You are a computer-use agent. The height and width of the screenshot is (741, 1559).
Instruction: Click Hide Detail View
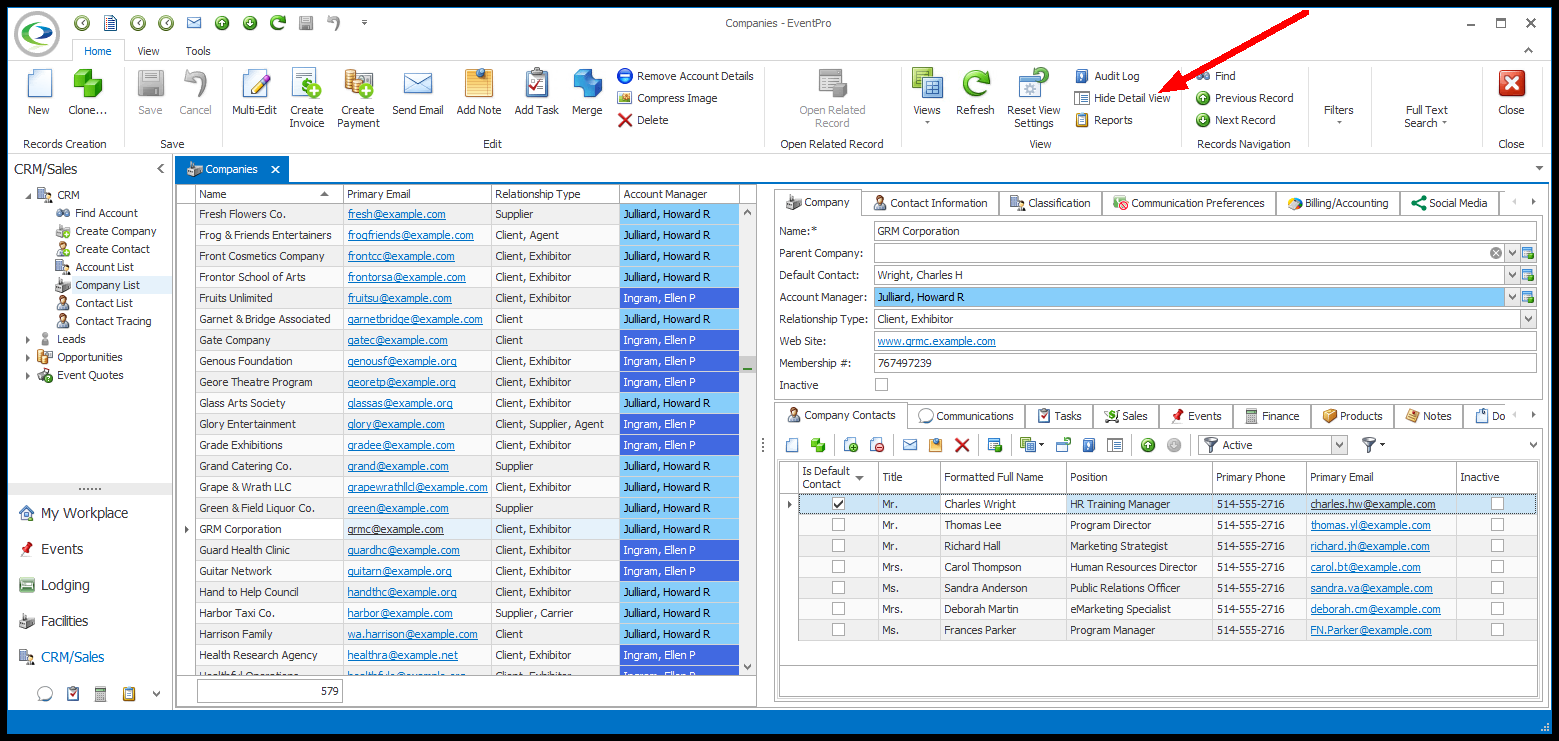click(1122, 98)
